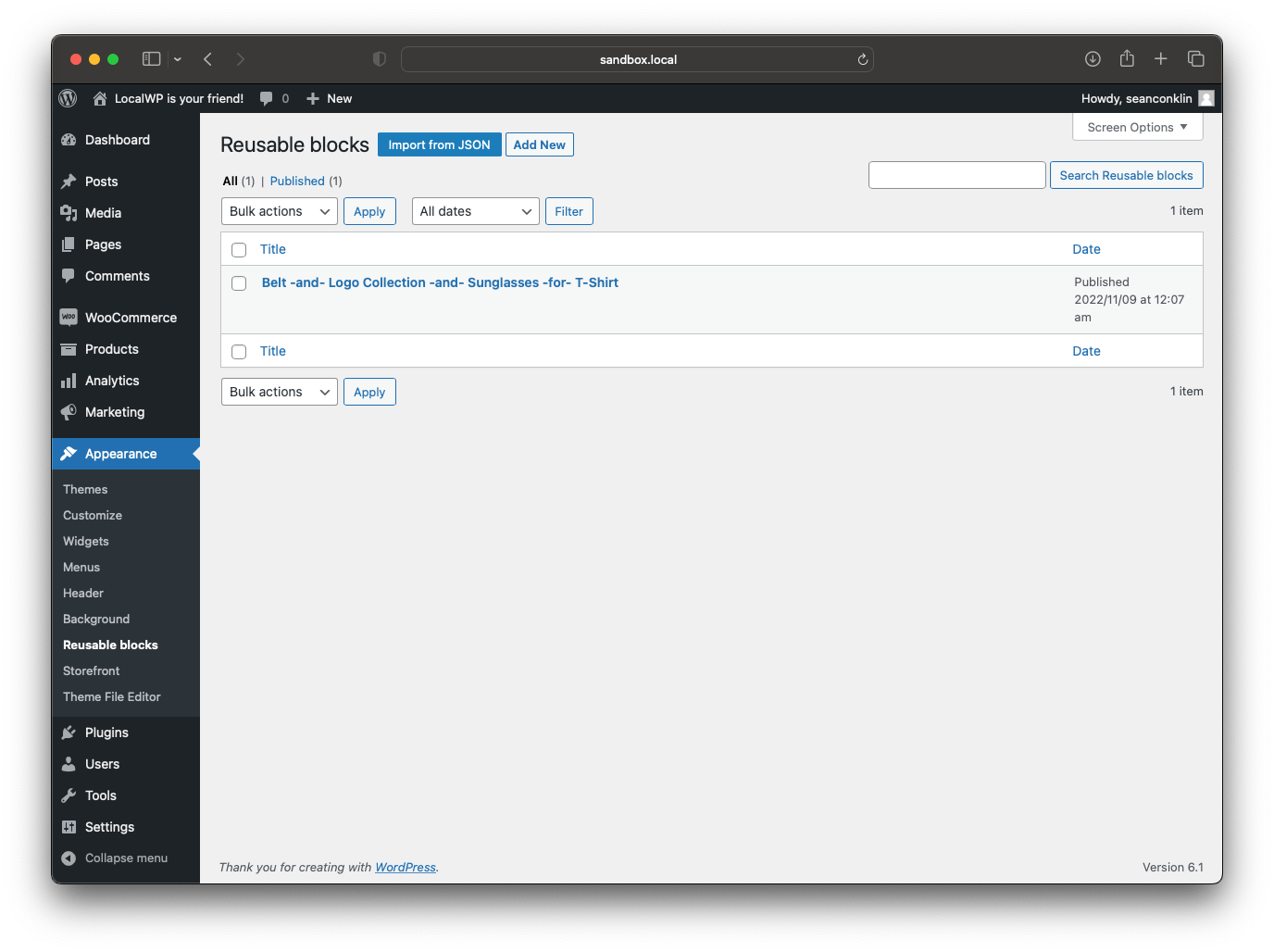1274x952 pixels.
Task: Click the Safari share icon
Action: point(1127,58)
